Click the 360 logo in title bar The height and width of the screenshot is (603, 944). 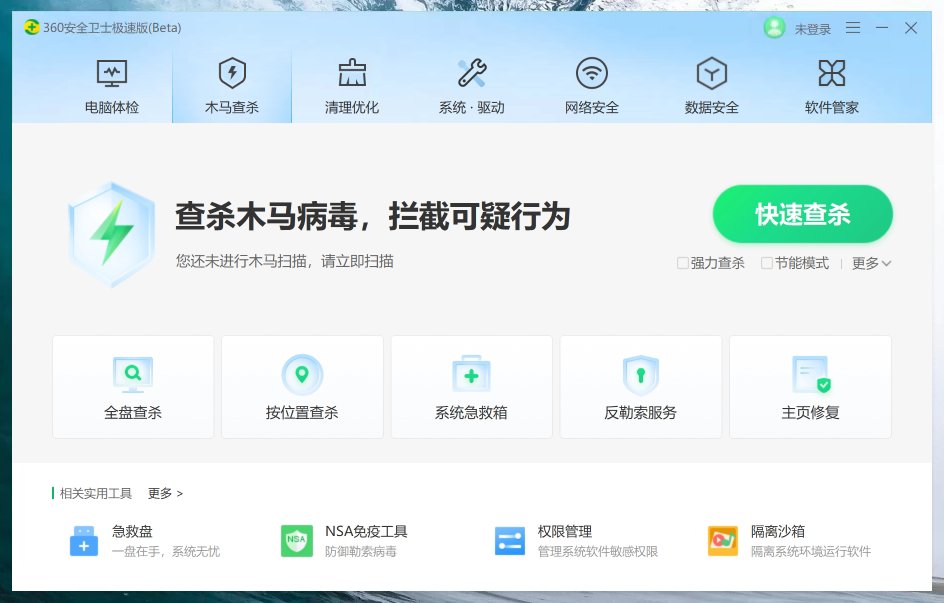32,27
